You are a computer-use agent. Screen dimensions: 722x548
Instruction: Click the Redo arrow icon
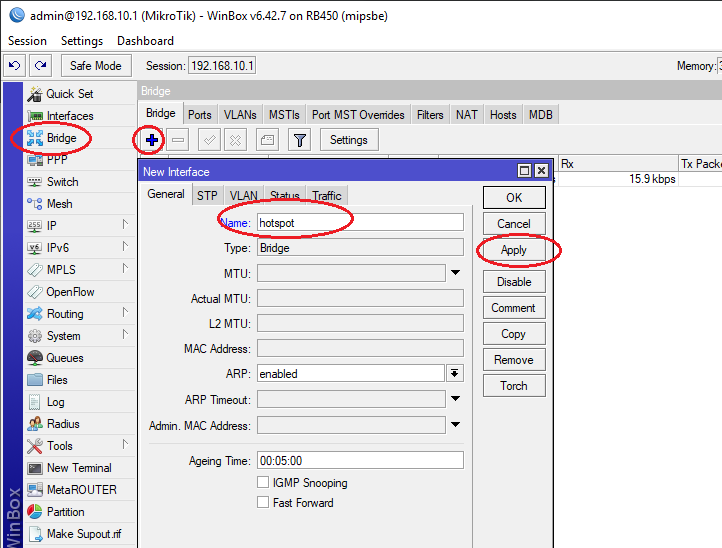pyautogui.click(x=41, y=66)
